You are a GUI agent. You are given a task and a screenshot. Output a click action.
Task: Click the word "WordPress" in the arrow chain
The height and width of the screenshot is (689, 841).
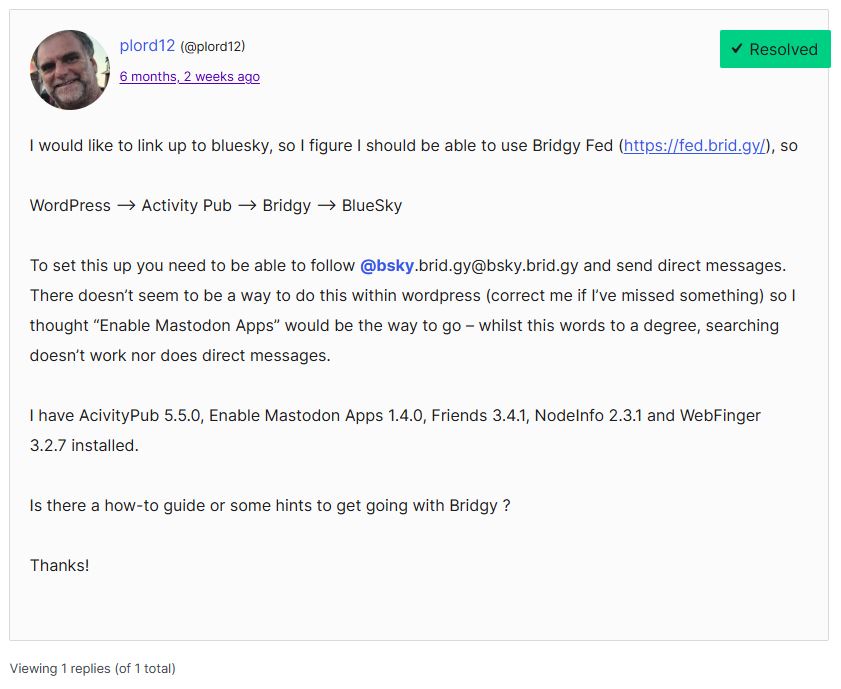click(x=70, y=206)
